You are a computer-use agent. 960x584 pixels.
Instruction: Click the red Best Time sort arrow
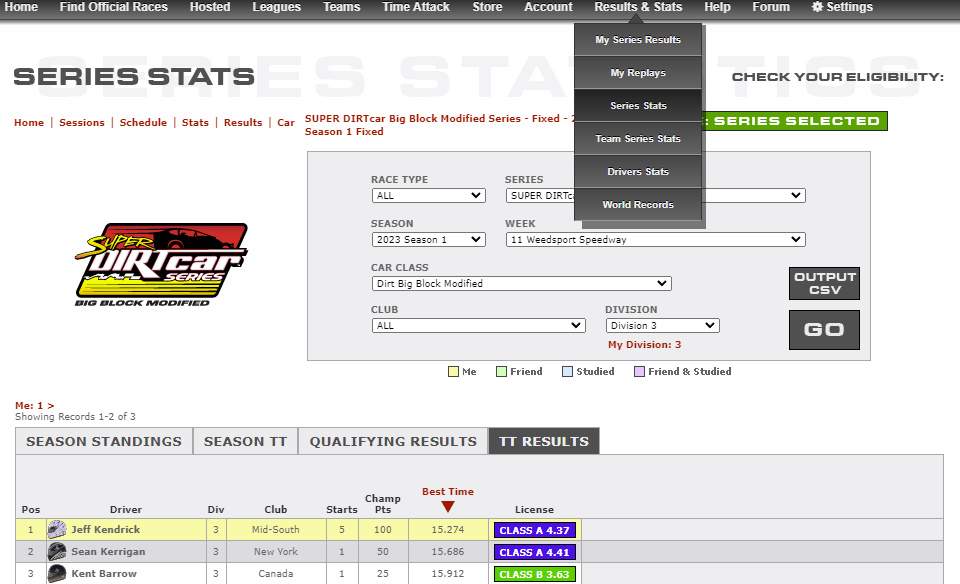(448, 507)
